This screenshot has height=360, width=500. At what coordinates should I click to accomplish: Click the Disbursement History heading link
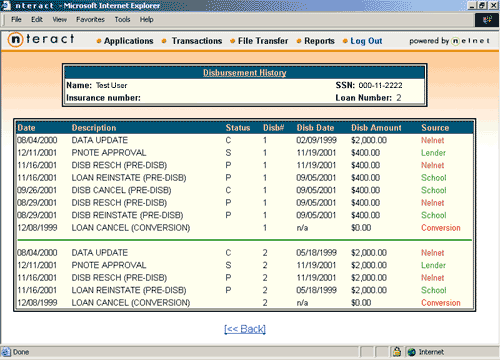(245, 73)
